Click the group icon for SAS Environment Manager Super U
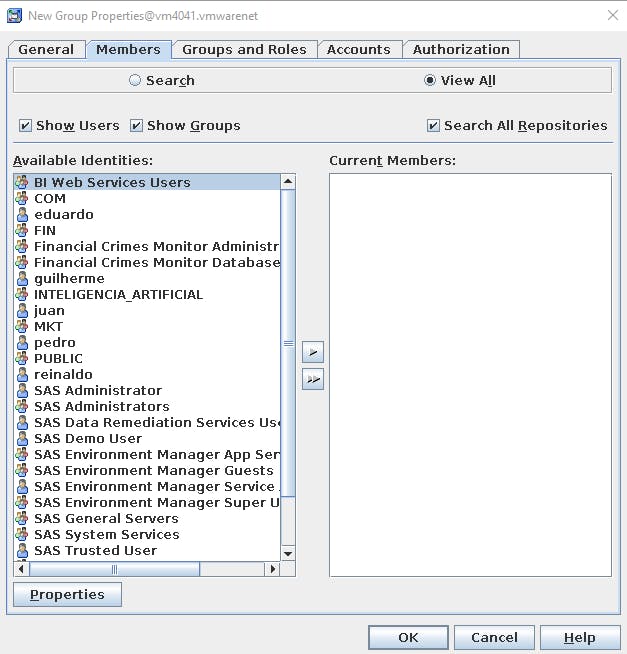This screenshot has height=654, width=627. tap(22, 502)
